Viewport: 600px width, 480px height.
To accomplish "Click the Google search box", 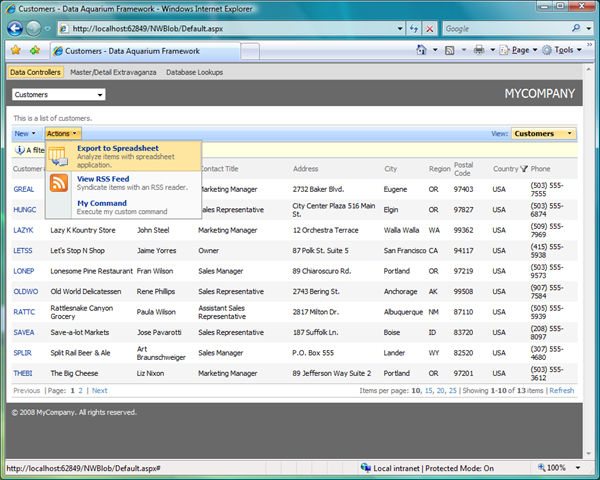I will [x=507, y=29].
